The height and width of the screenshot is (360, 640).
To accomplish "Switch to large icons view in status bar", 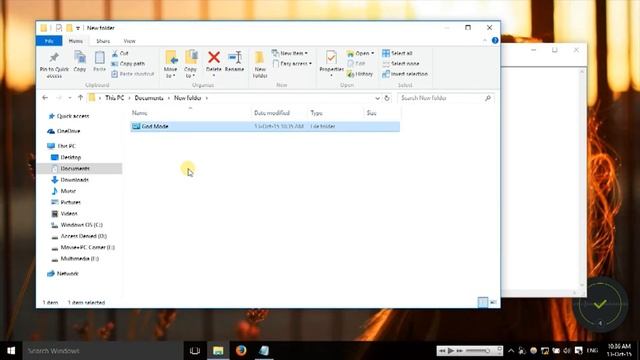I will pos(493,302).
